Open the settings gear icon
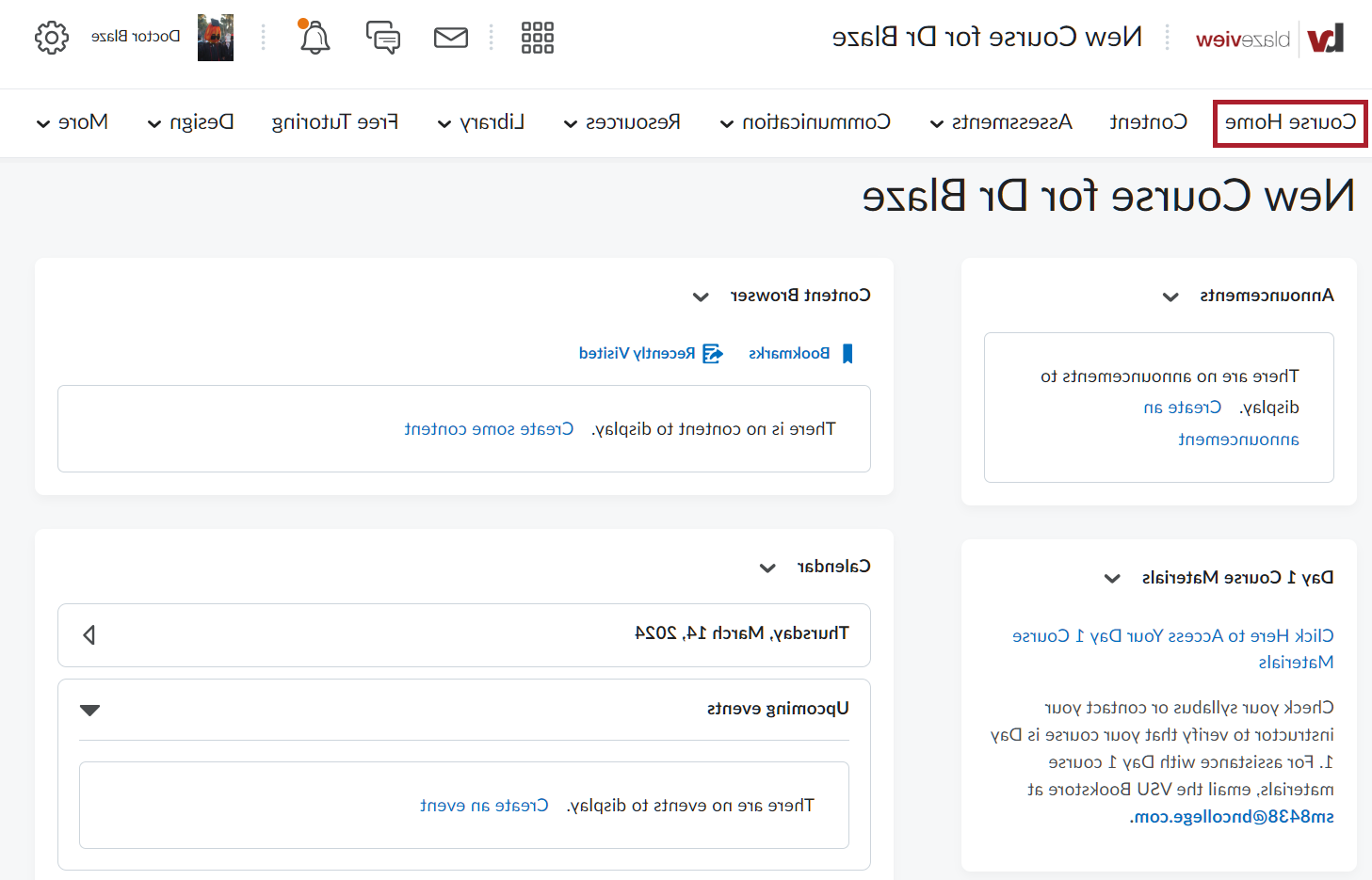Screen dimensions: 1372x880 [x=52, y=38]
